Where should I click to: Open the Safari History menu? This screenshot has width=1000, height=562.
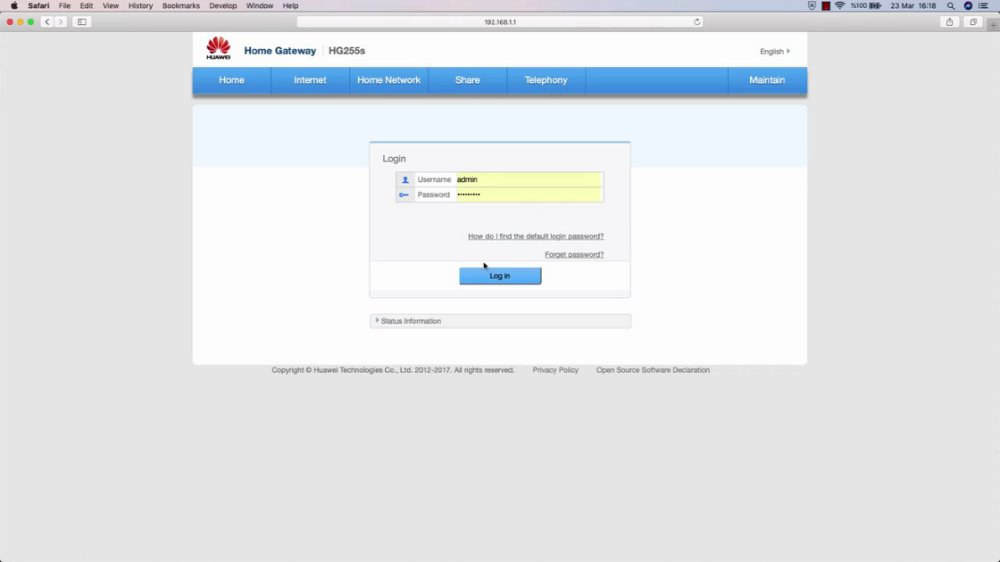140,6
